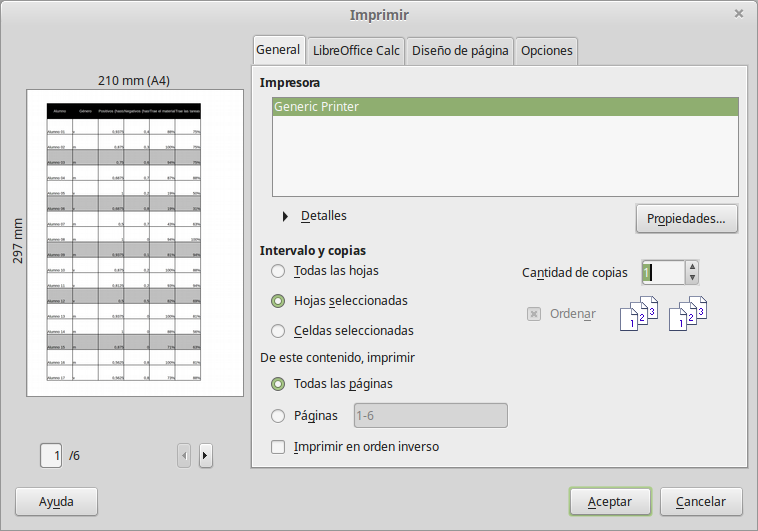
Task: Decrease the number of copies with down arrow
Action: [x=692, y=278]
